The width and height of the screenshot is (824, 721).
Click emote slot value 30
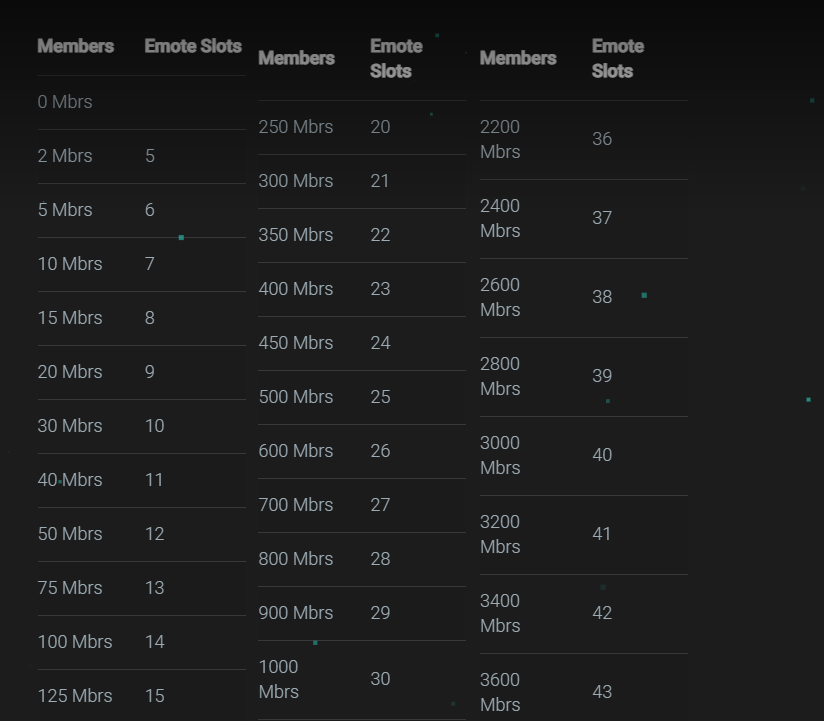coord(380,679)
